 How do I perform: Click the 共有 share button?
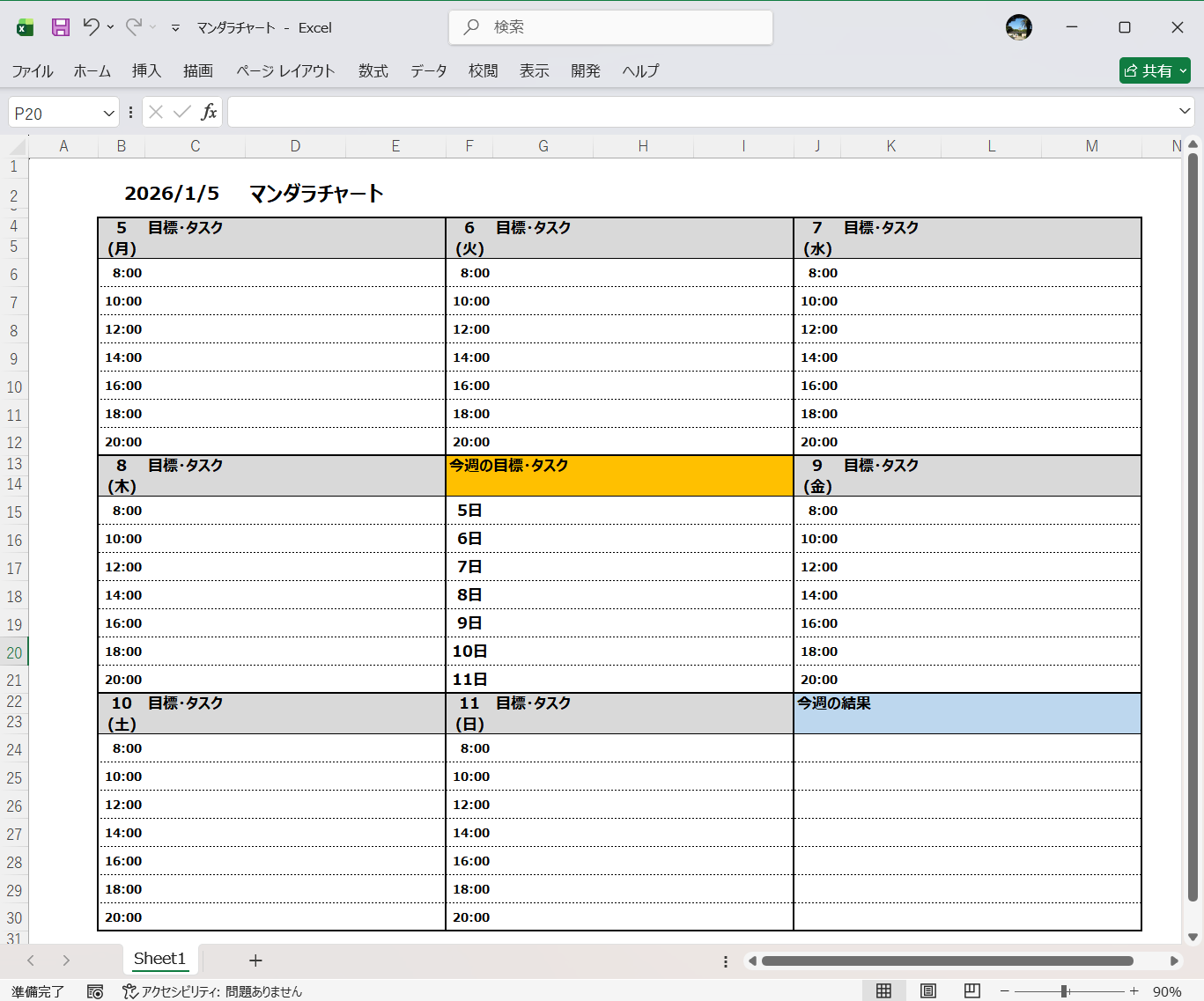1155,70
